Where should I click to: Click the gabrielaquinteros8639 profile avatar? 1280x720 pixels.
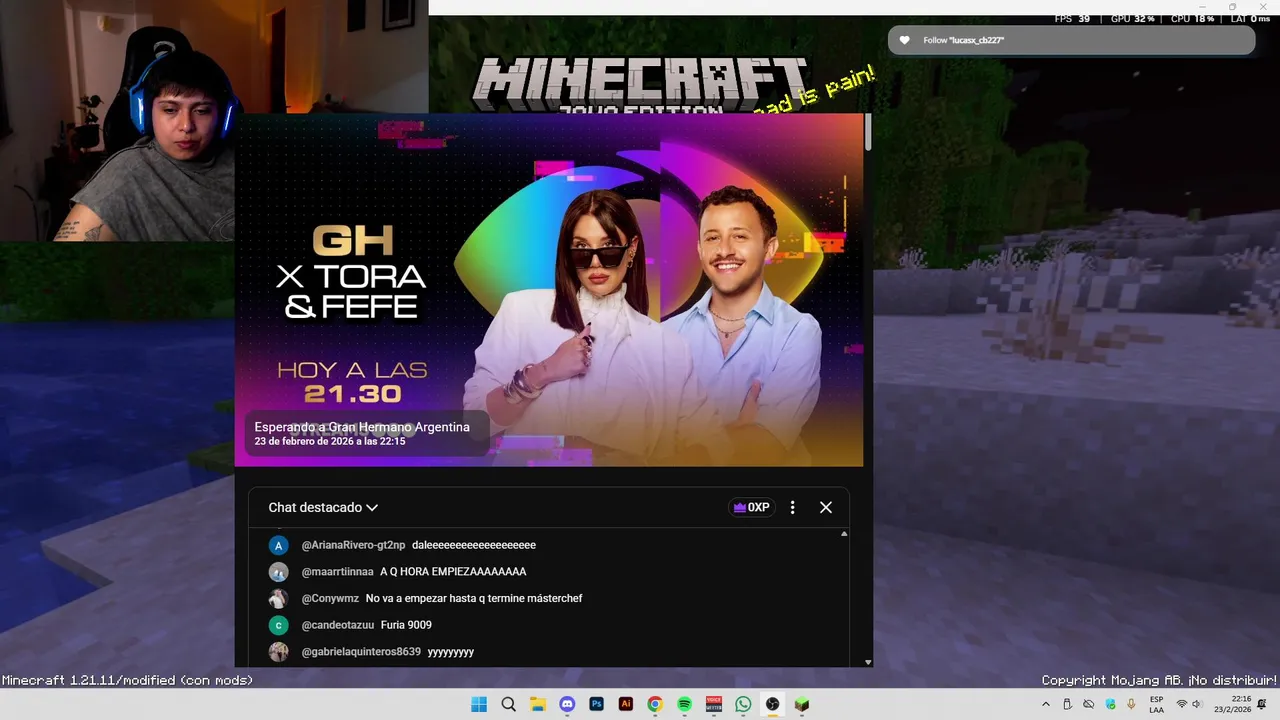(x=278, y=652)
